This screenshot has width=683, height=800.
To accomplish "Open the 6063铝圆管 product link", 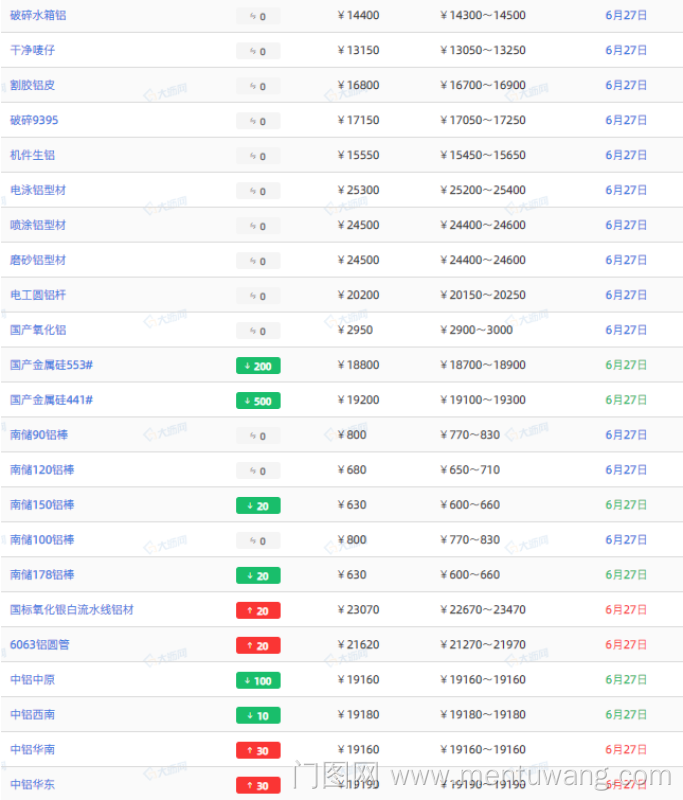I will click(x=40, y=645).
